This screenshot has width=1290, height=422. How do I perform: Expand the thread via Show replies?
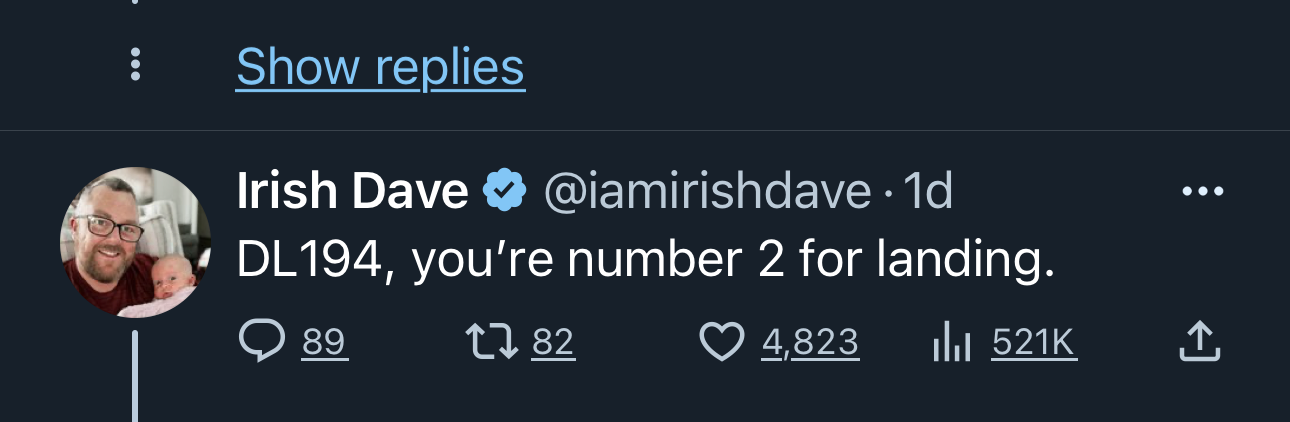380,67
